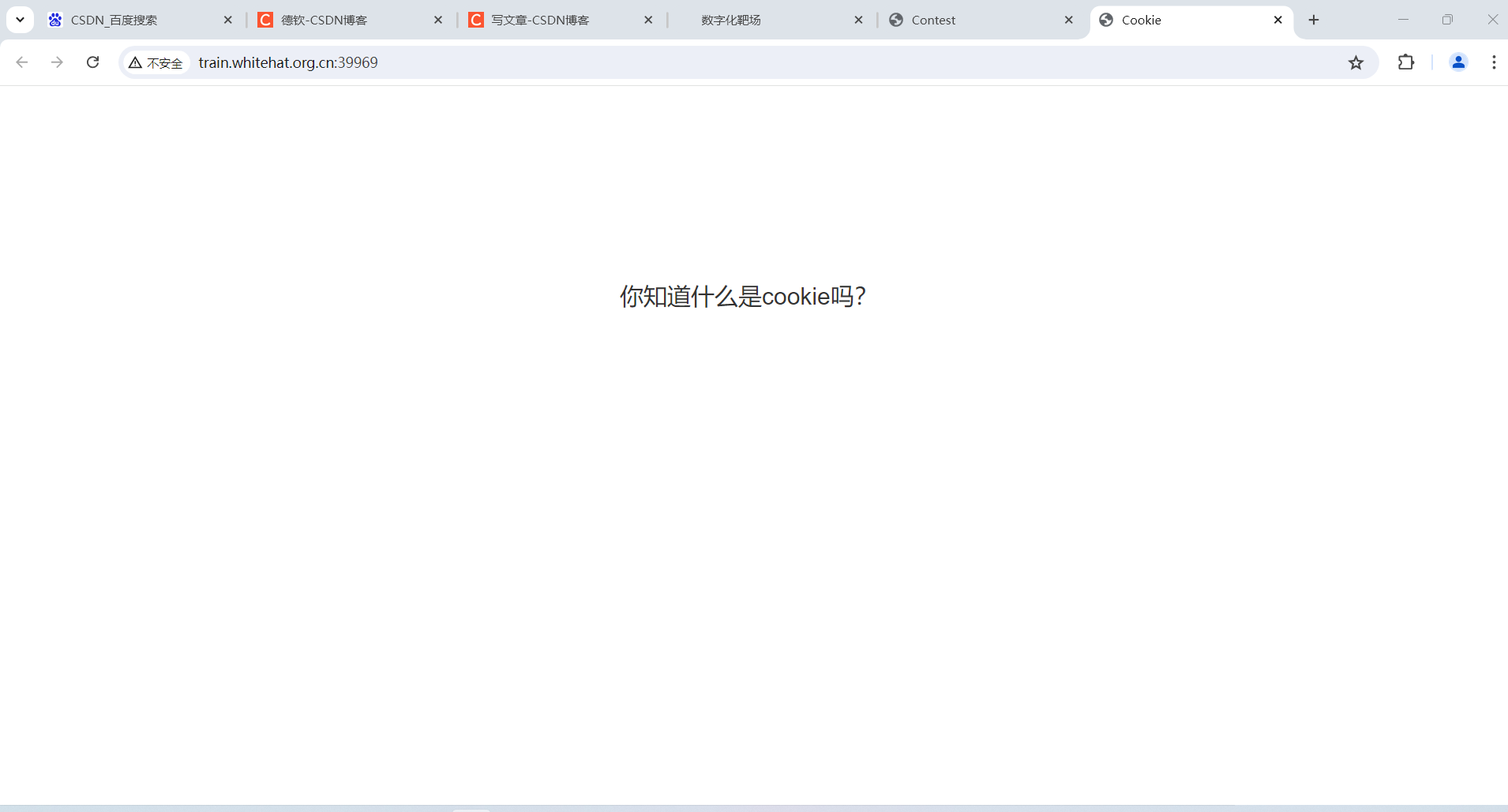This screenshot has height=812, width=1508.
Task: Minimize the browser window
Action: click(1403, 20)
